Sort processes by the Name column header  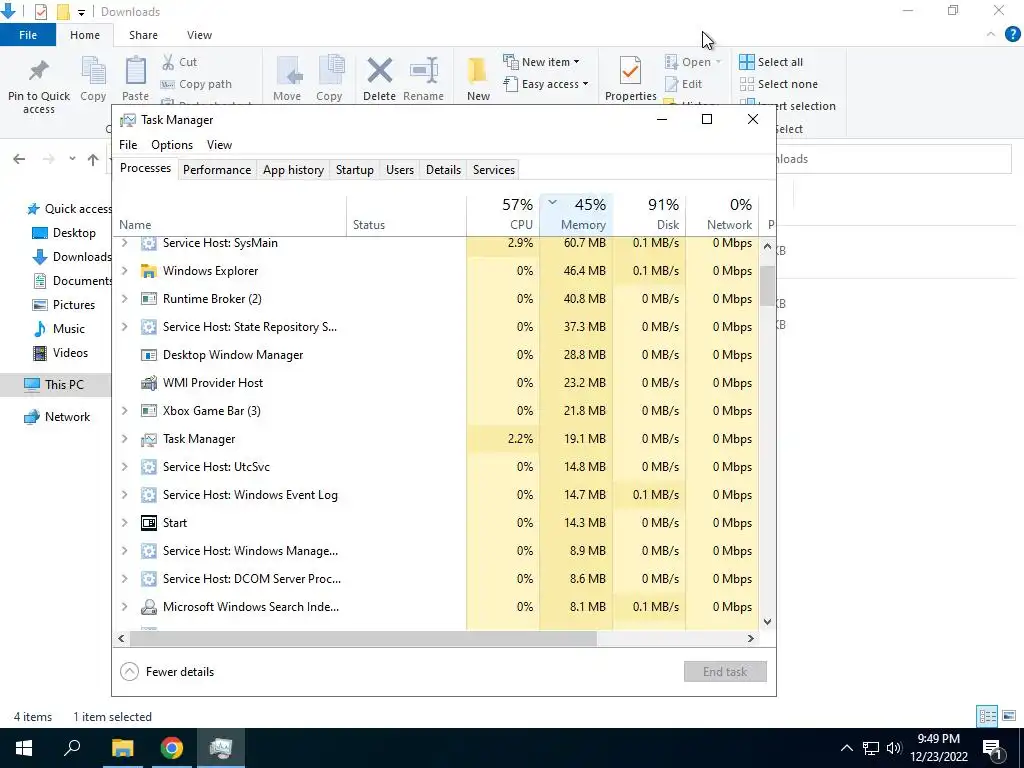(229, 214)
